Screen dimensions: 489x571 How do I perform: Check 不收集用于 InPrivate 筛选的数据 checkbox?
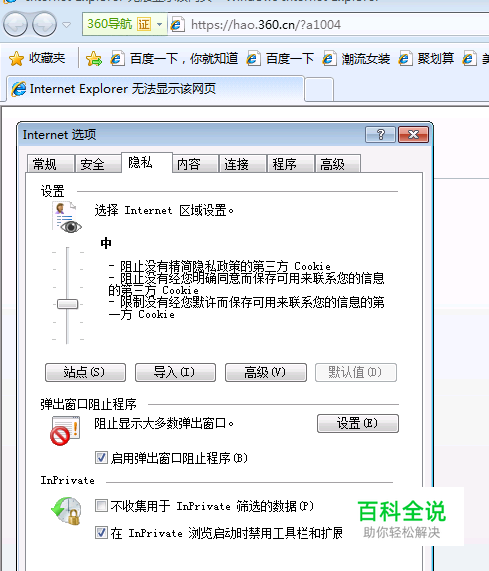101,505
